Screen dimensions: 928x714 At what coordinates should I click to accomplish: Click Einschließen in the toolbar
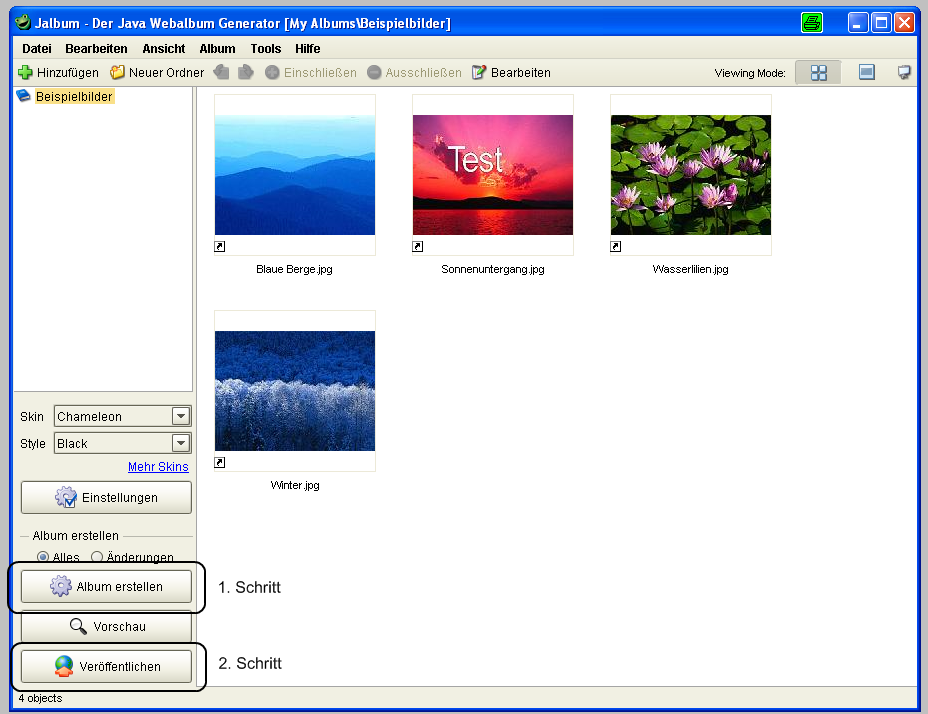point(311,72)
